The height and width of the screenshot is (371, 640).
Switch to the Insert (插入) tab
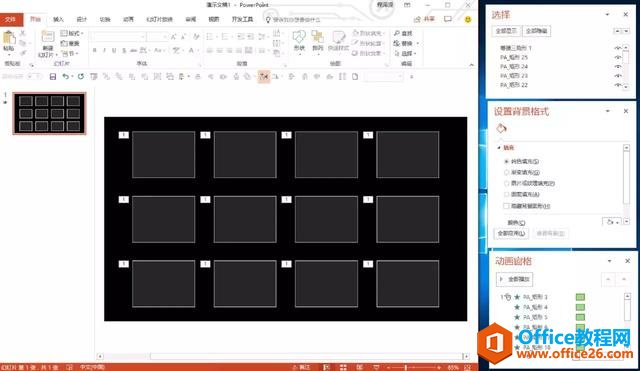[x=58, y=19]
